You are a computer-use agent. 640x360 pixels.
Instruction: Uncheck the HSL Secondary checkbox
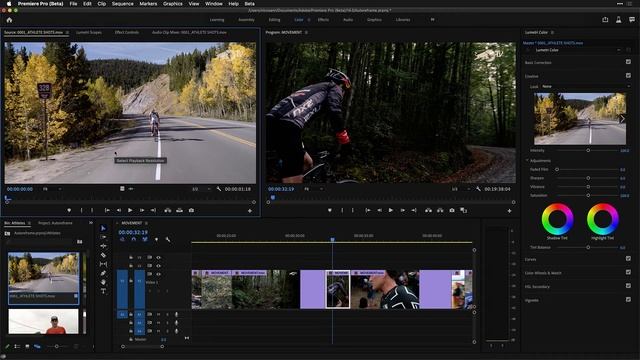tap(628, 286)
